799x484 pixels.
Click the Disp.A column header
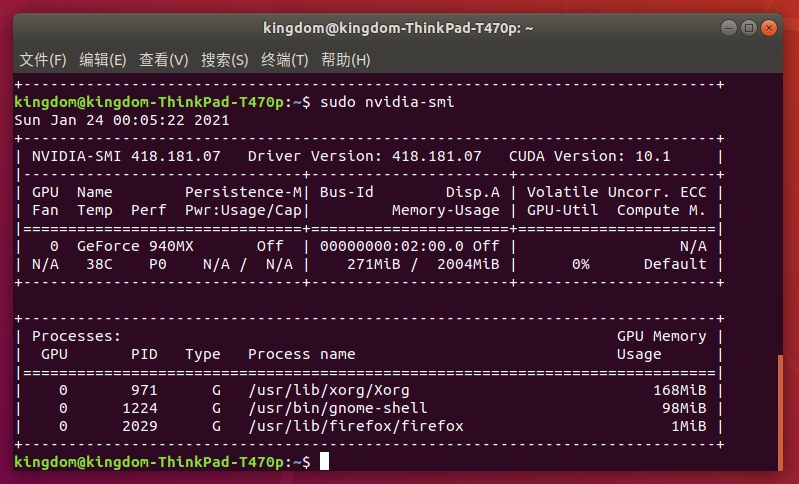tap(473, 193)
